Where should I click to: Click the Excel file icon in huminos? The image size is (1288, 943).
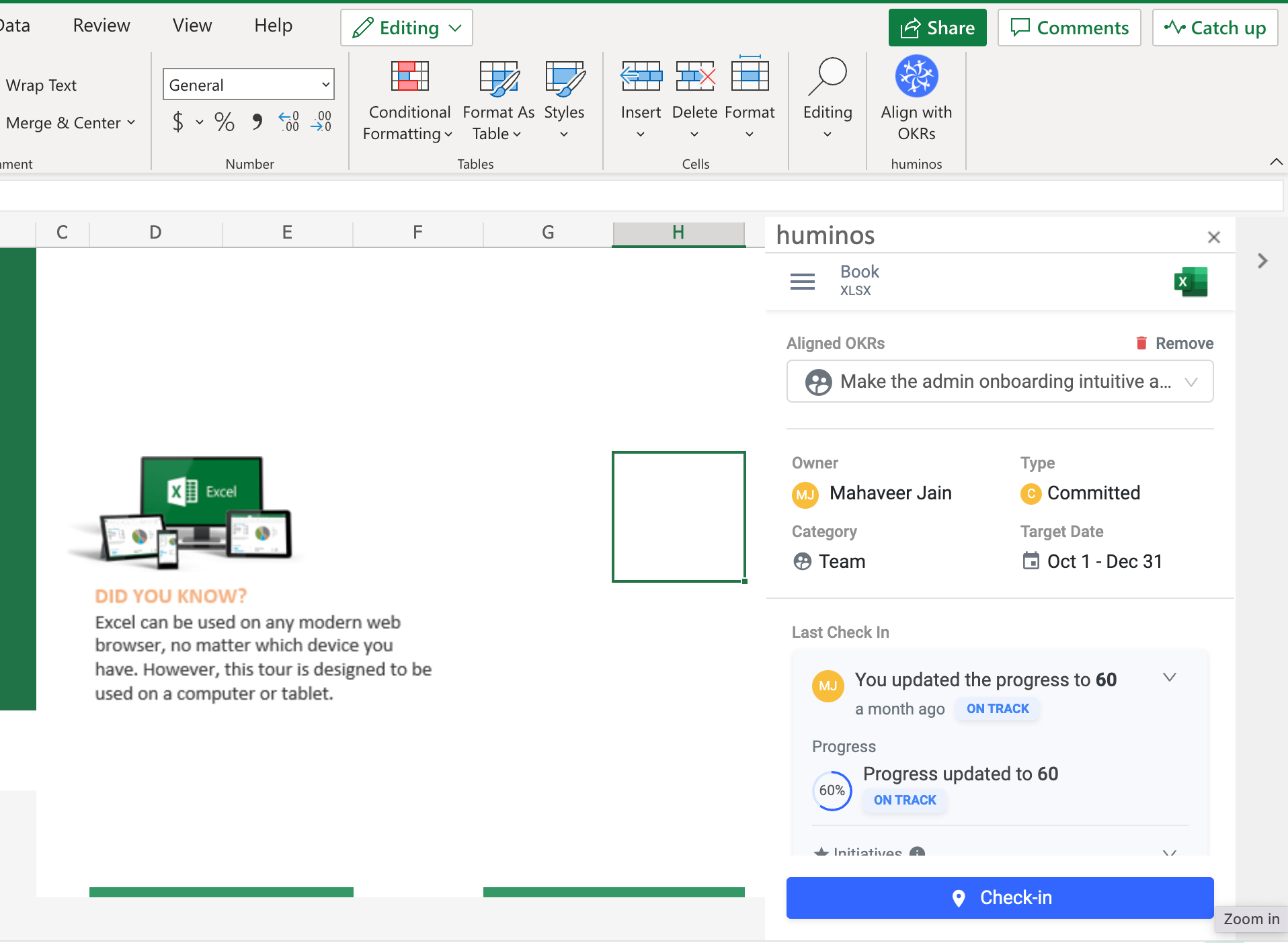coord(1191,282)
